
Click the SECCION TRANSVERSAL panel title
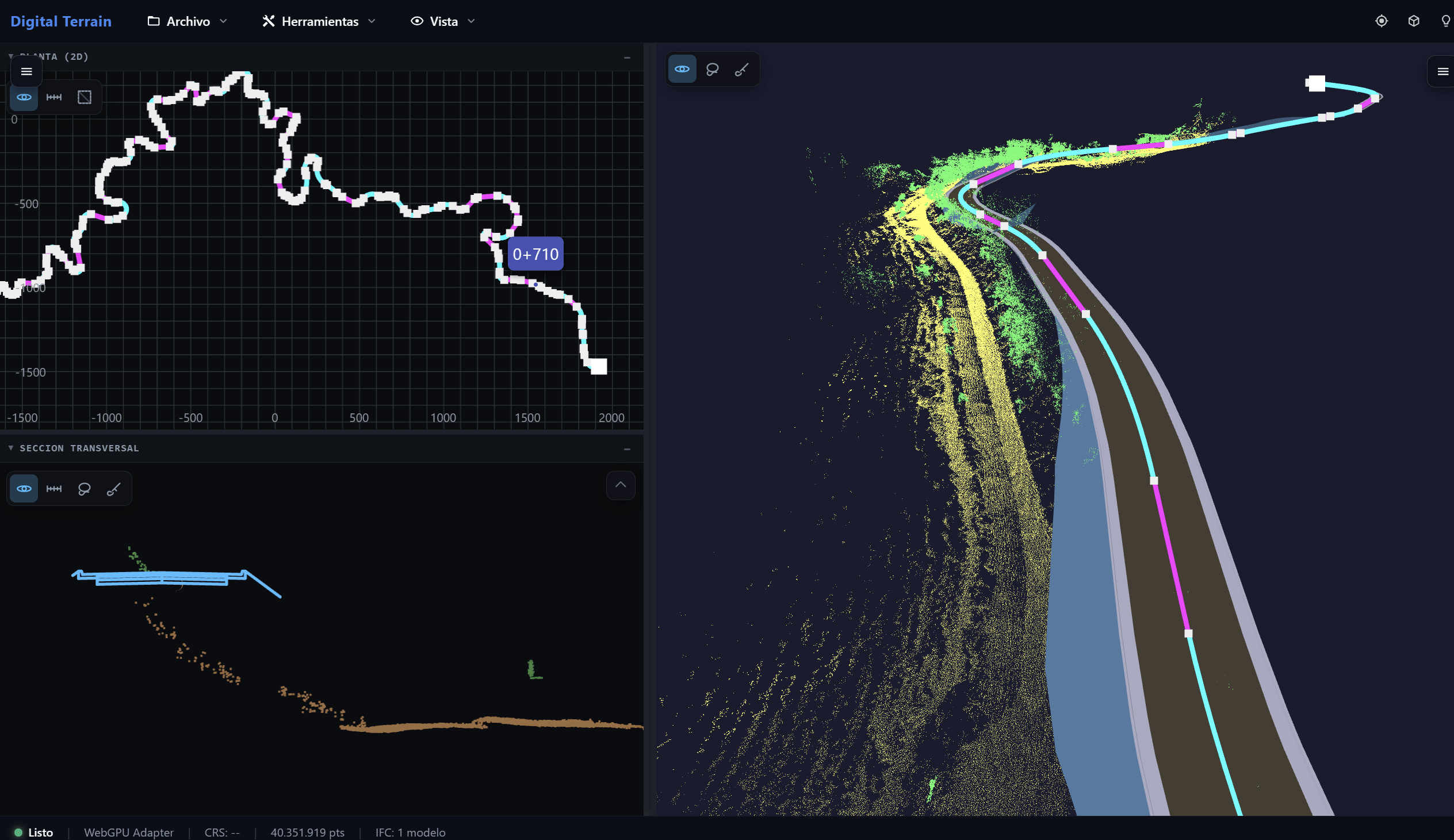pos(79,448)
